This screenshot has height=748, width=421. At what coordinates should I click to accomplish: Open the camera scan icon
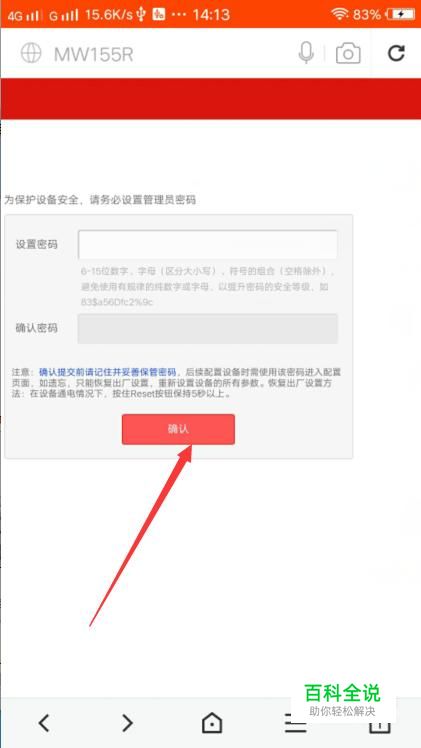(348, 53)
